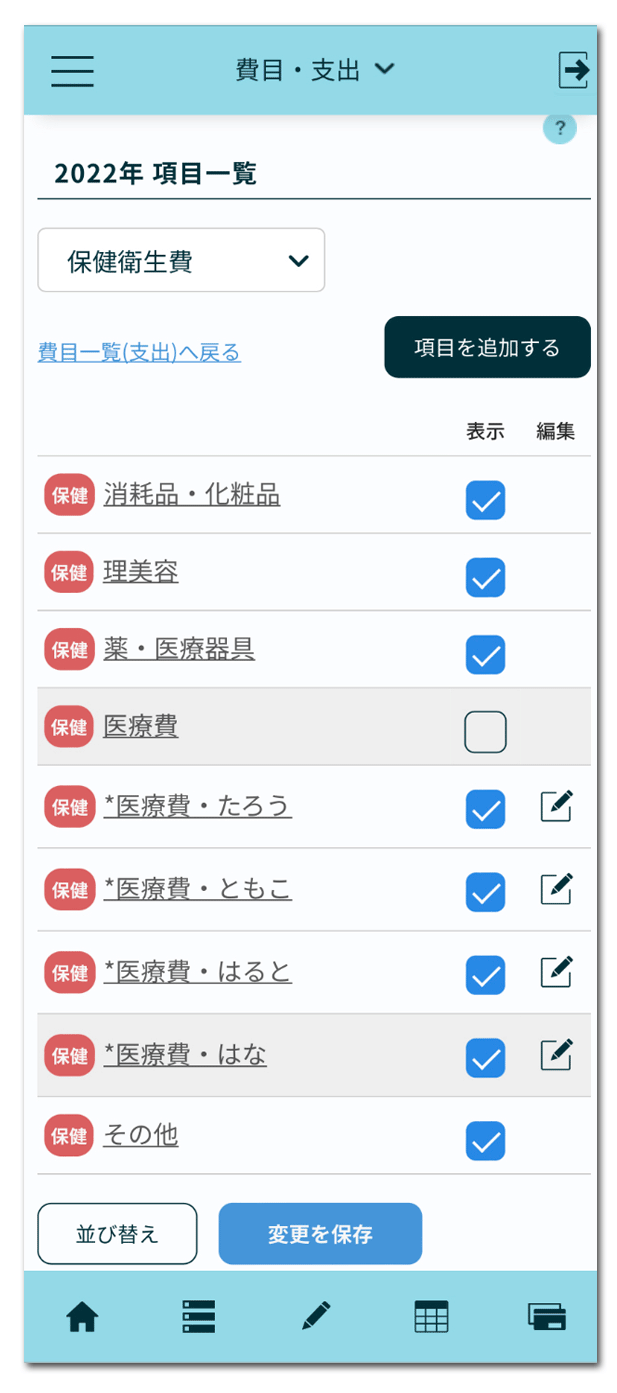Viewport: 617px width, 1393px height.
Task: Enable display for 医療費
Action: [x=485, y=732]
